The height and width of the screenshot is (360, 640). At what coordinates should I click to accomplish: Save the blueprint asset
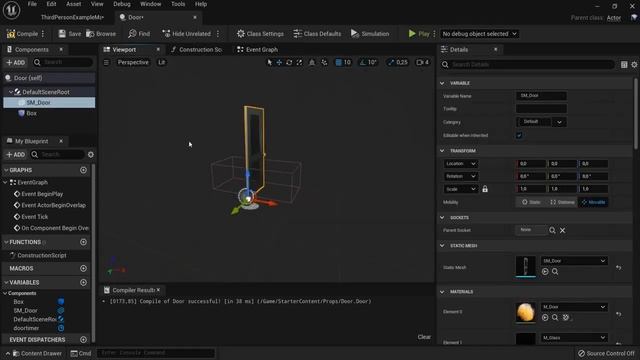pos(69,34)
